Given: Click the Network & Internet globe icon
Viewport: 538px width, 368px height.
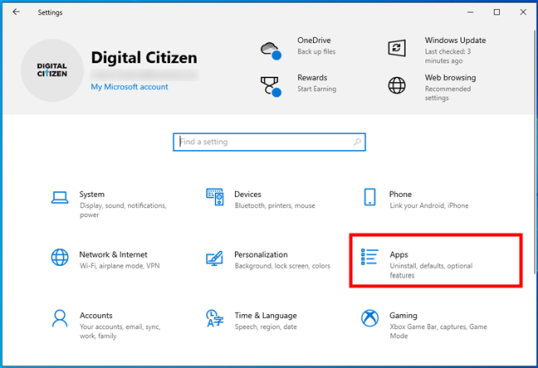Looking at the screenshot, I should [x=60, y=257].
